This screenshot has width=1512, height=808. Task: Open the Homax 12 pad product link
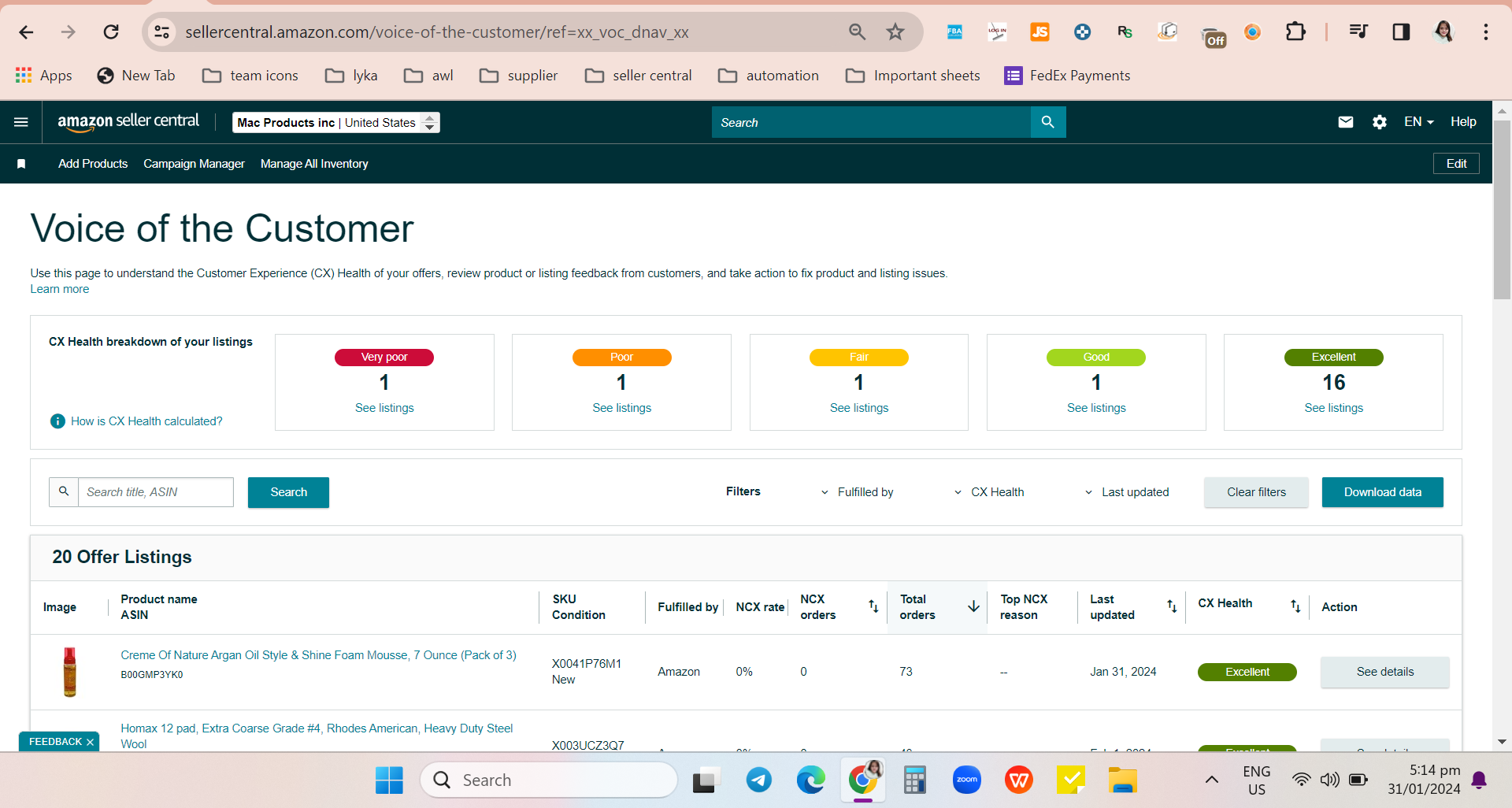tap(317, 736)
